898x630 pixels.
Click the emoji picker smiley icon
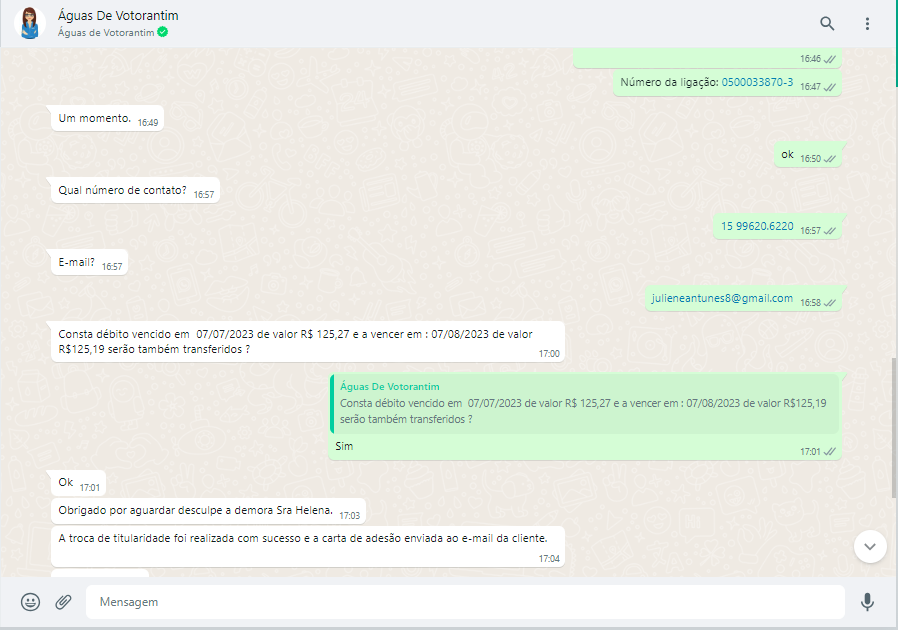point(31,602)
